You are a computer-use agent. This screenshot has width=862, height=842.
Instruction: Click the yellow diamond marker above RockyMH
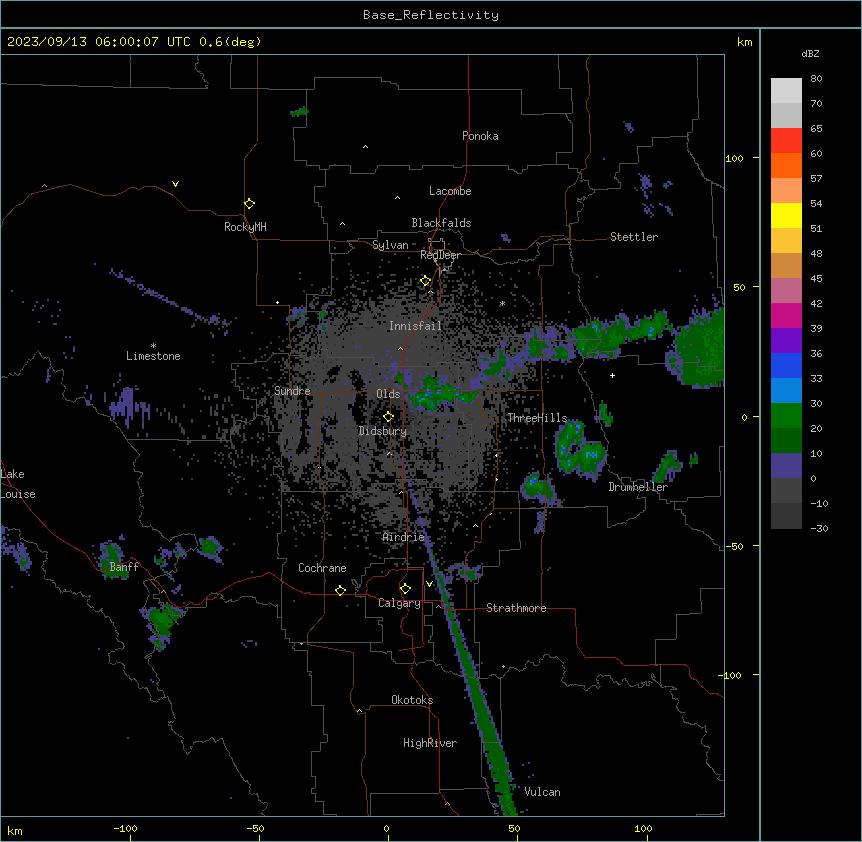(x=249, y=204)
